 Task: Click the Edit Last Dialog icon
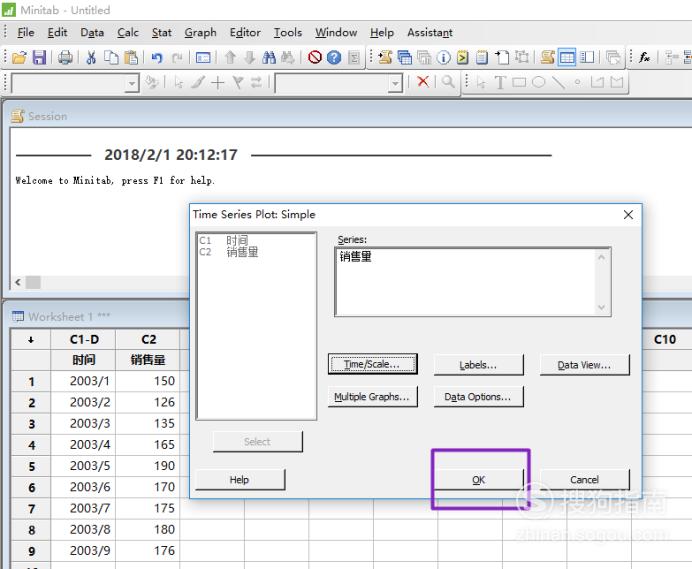click(203, 57)
